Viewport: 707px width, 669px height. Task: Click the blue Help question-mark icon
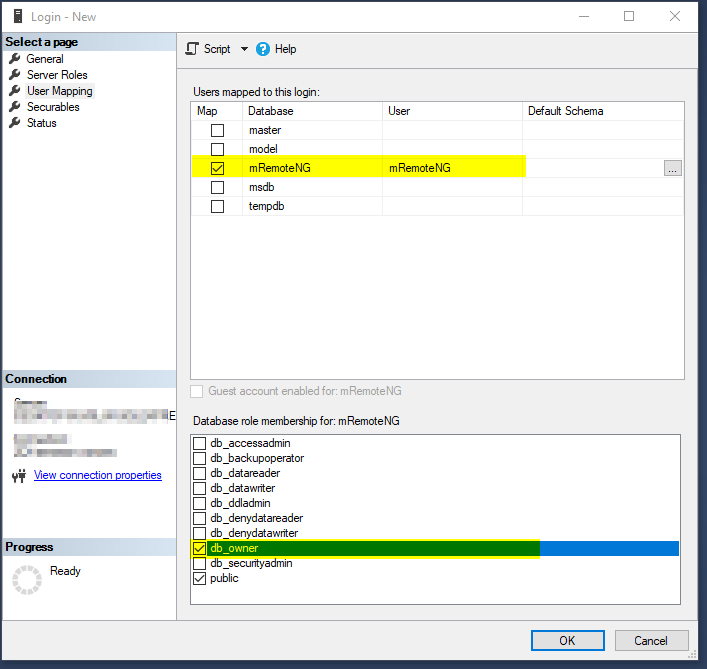coord(263,49)
